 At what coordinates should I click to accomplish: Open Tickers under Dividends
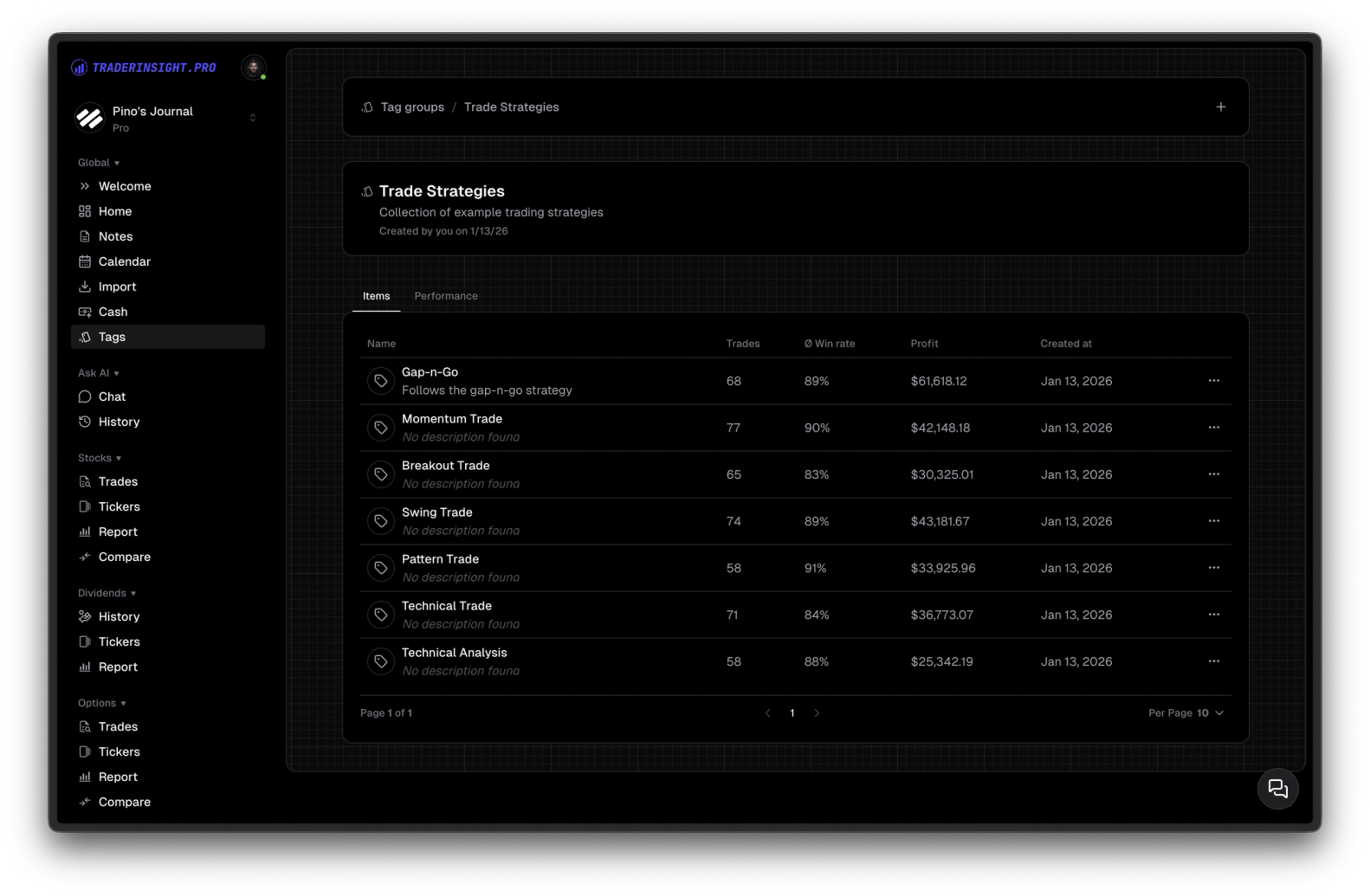[x=168, y=641]
